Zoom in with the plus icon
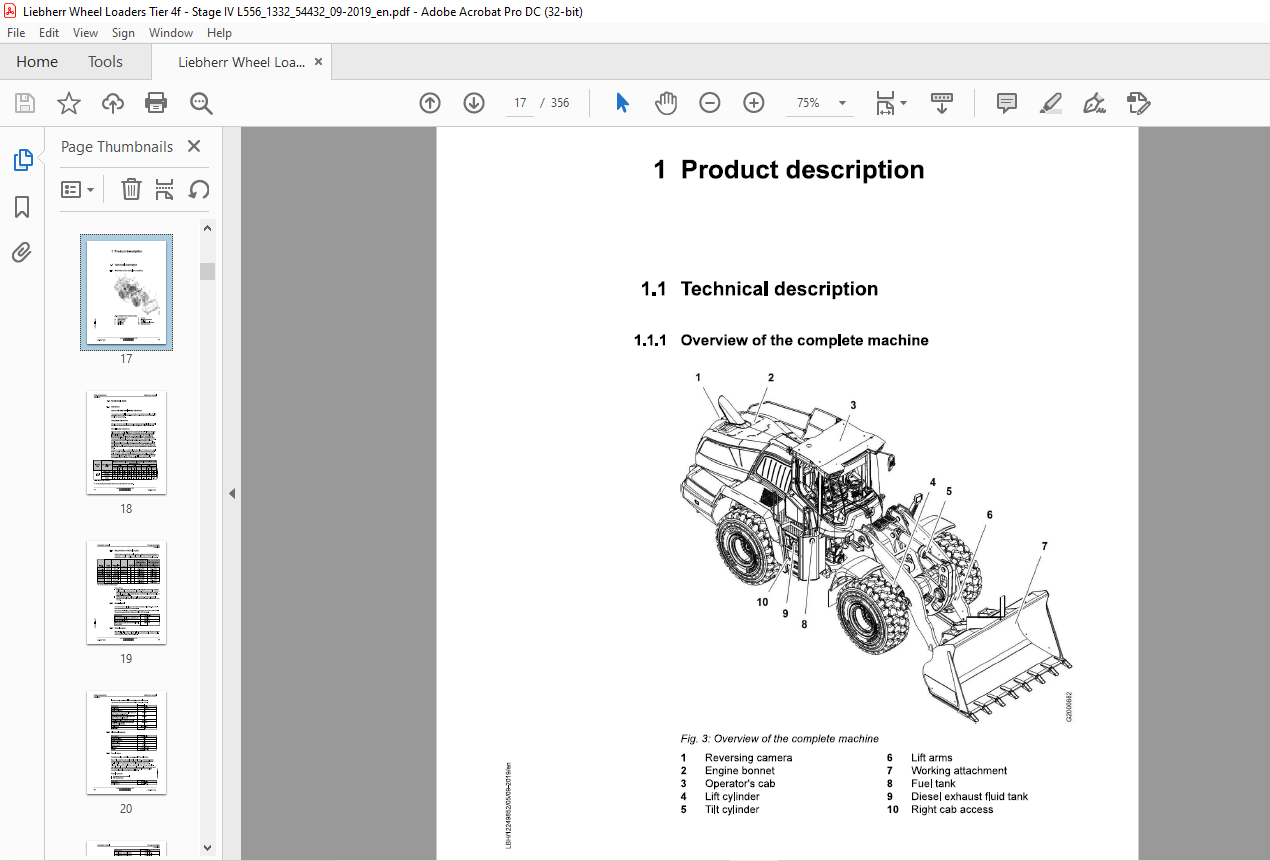Viewport: 1270px width, 861px height. tap(754, 103)
